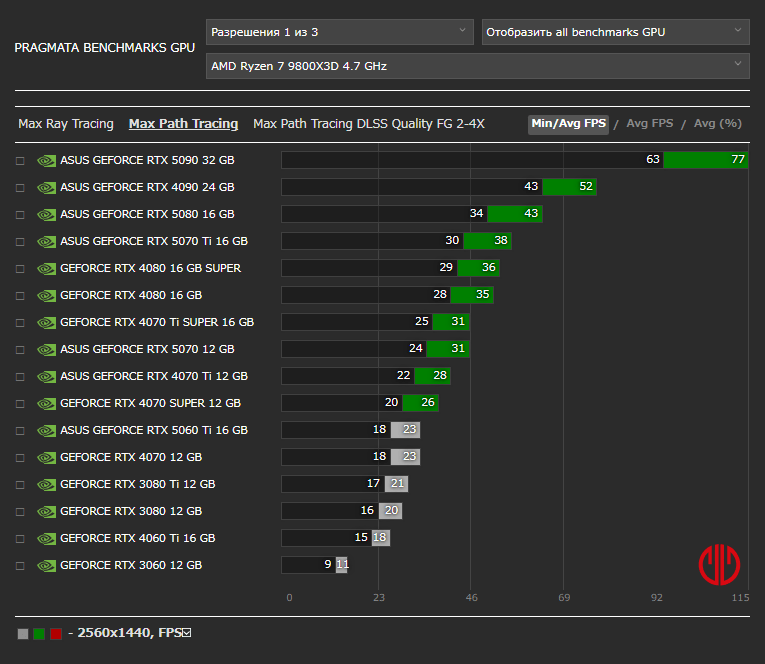The height and width of the screenshot is (664, 765).
Task: Open the resolution dropdown selector
Action: click(x=339, y=32)
